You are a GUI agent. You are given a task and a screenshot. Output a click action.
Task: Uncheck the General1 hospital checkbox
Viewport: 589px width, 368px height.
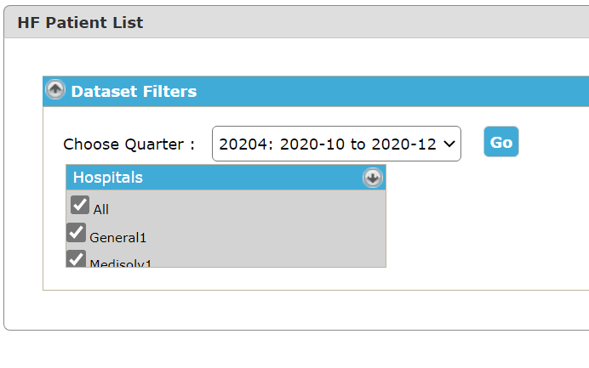click(76, 232)
